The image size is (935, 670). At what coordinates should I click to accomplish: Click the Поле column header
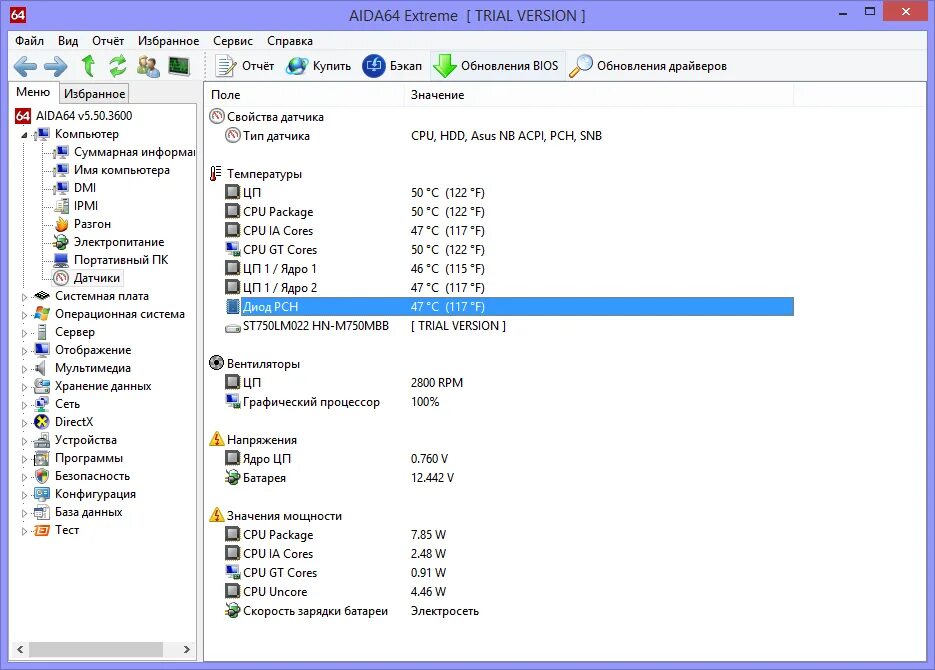click(x=304, y=95)
